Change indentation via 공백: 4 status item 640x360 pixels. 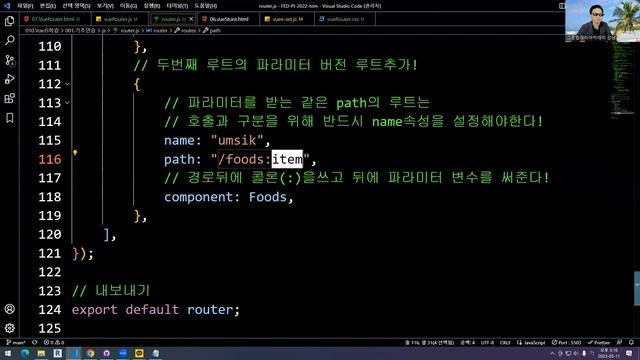click(x=468, y=342)
